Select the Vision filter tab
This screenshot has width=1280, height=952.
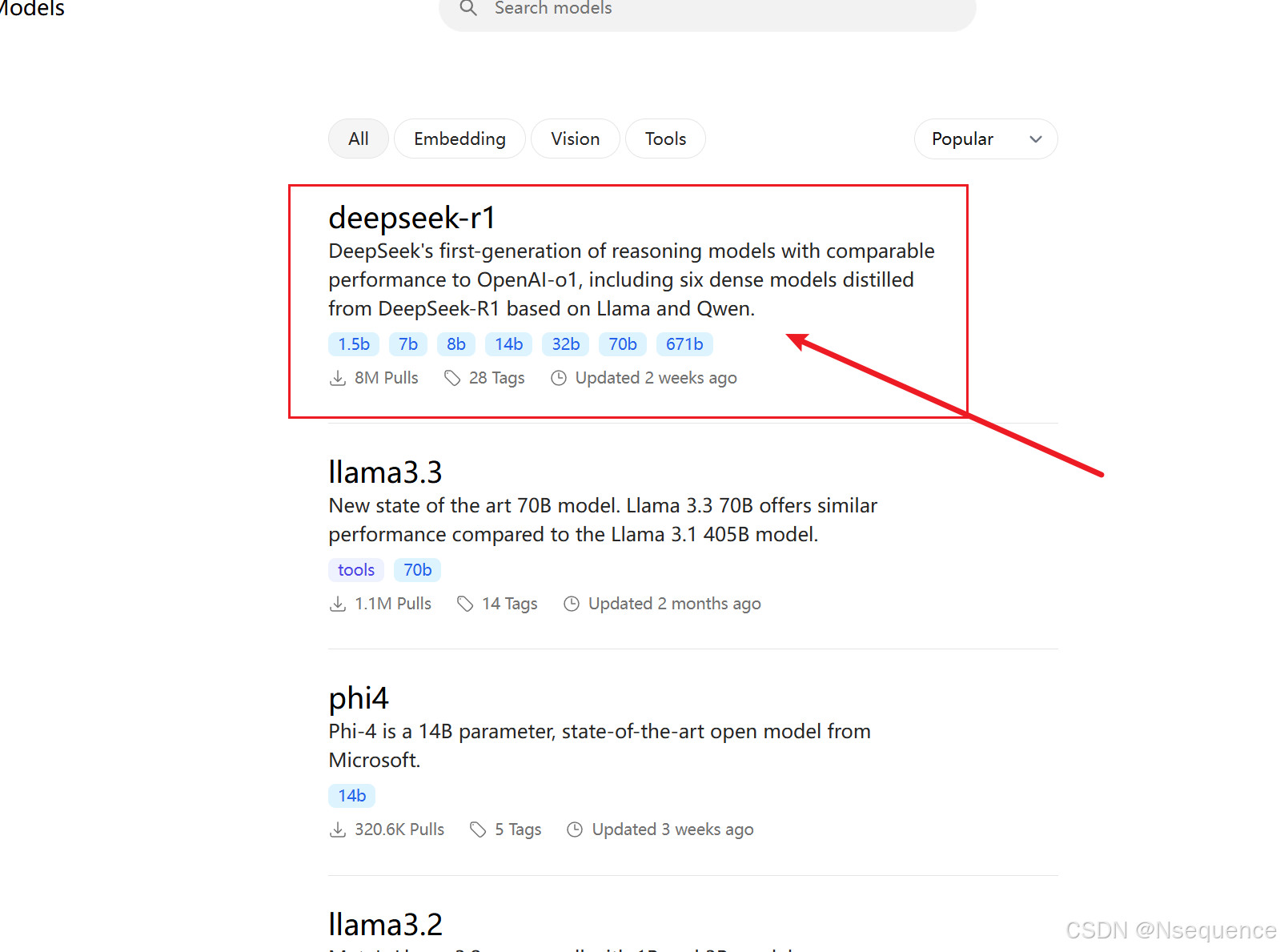click(575, 139)
